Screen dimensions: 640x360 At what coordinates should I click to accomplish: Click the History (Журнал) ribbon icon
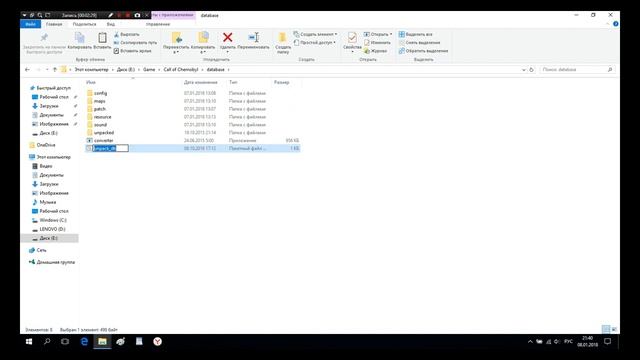click(x=376, y=51)
